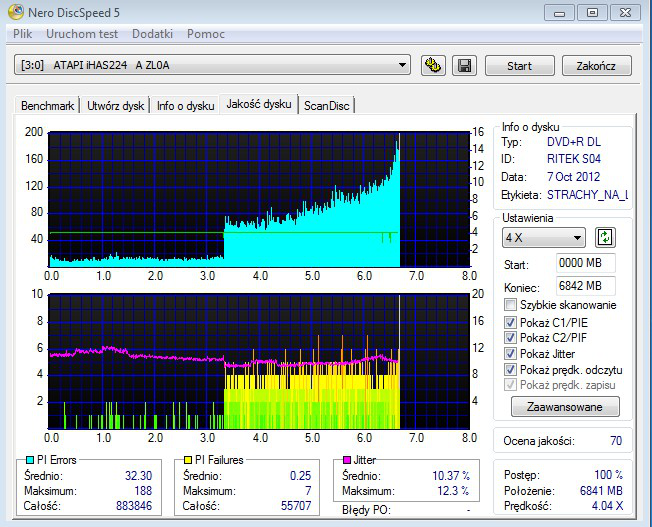This screenshot has width=652, height=527.
Task: Click PI Failures average value 0.25
Action: point(300,475)
